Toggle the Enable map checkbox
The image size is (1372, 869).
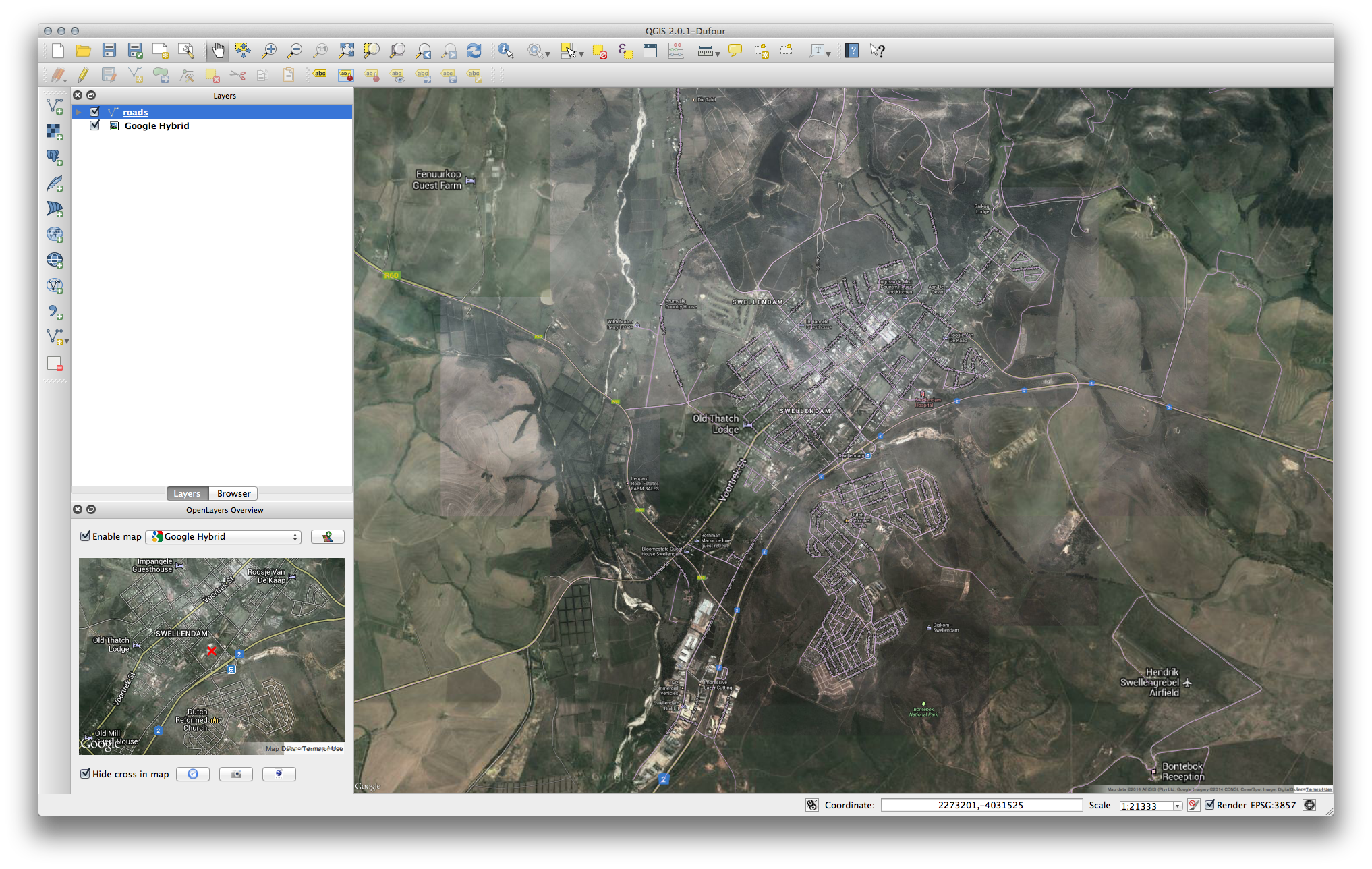(x=86, y=536)
